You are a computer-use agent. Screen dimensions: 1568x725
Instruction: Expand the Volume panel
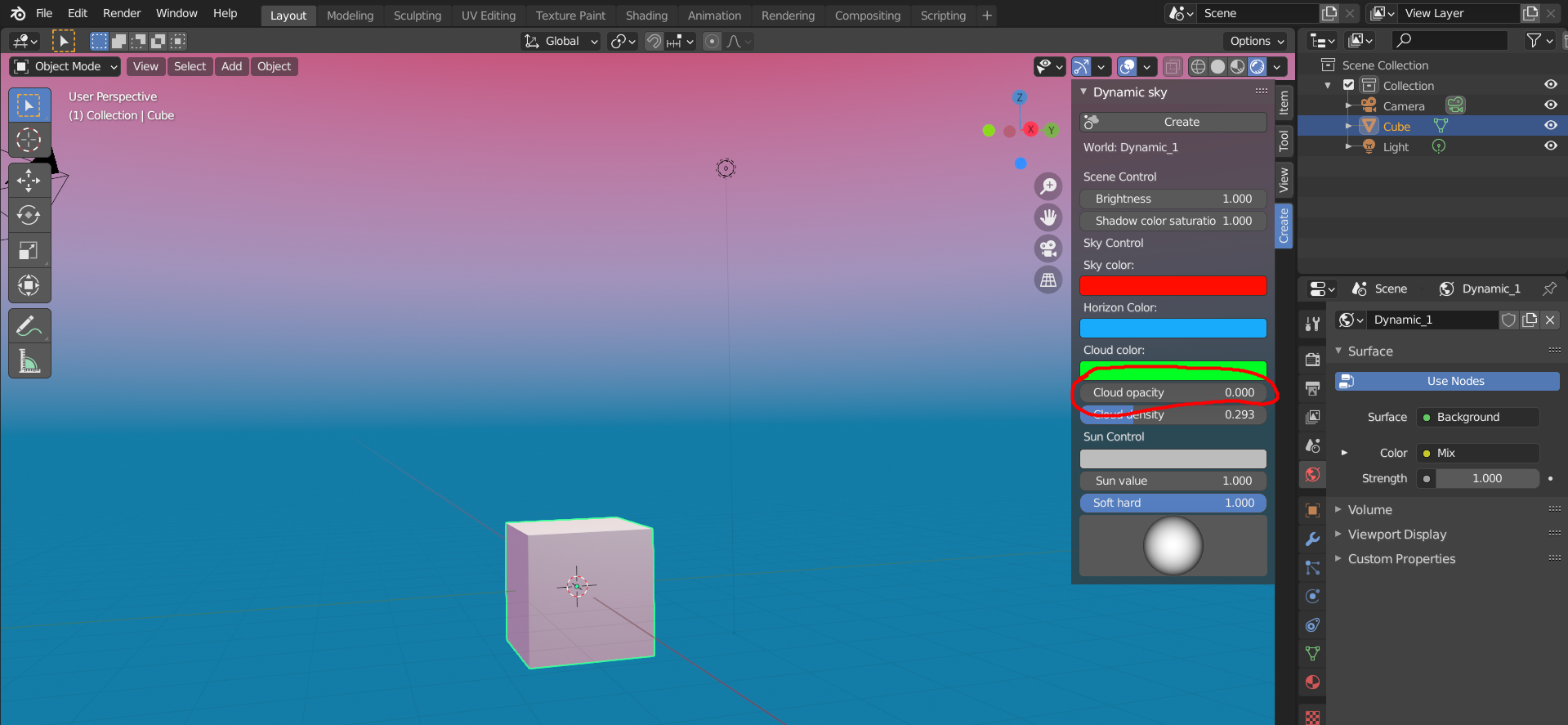[1338, 510]
